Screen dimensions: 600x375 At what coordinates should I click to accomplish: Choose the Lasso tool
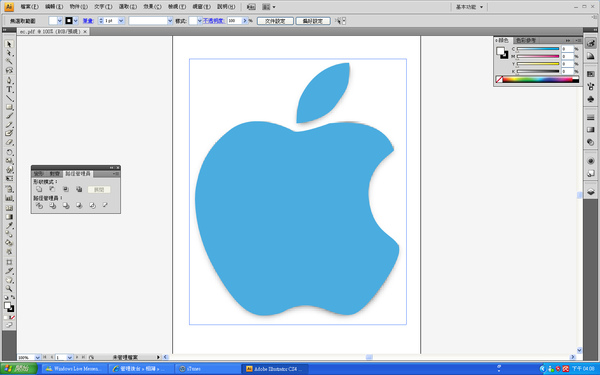9,70
